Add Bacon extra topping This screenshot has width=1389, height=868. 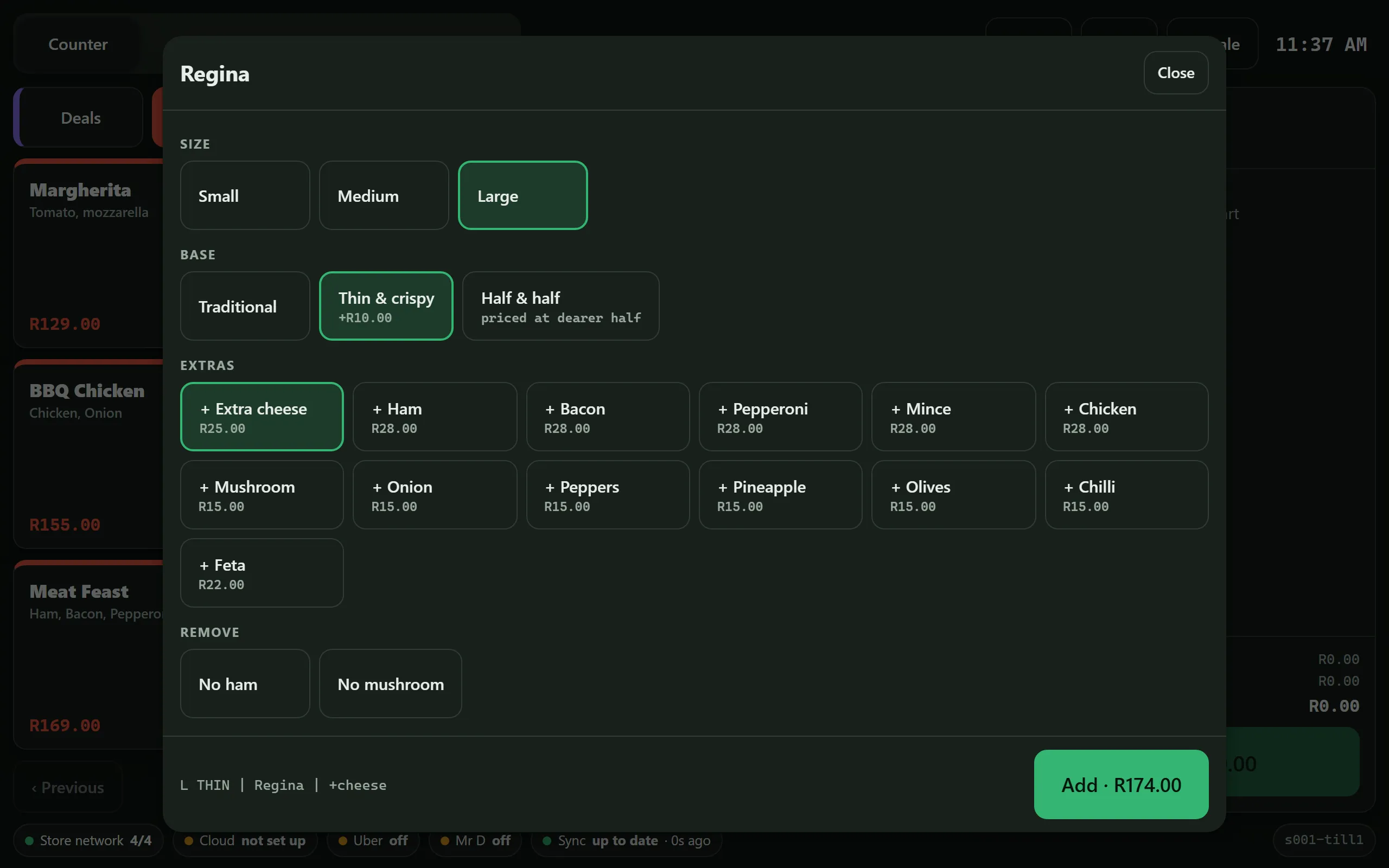point(608,417)
